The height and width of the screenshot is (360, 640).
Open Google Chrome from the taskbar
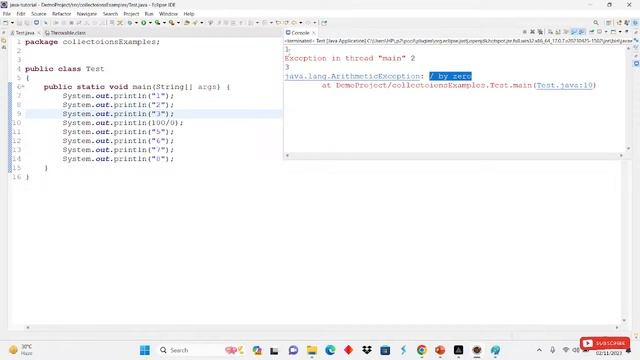[422, 350]
